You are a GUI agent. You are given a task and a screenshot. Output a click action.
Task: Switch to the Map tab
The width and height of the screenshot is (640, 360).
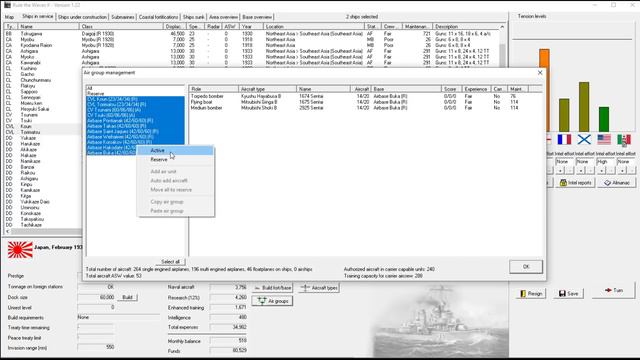[x=9, y=17]
